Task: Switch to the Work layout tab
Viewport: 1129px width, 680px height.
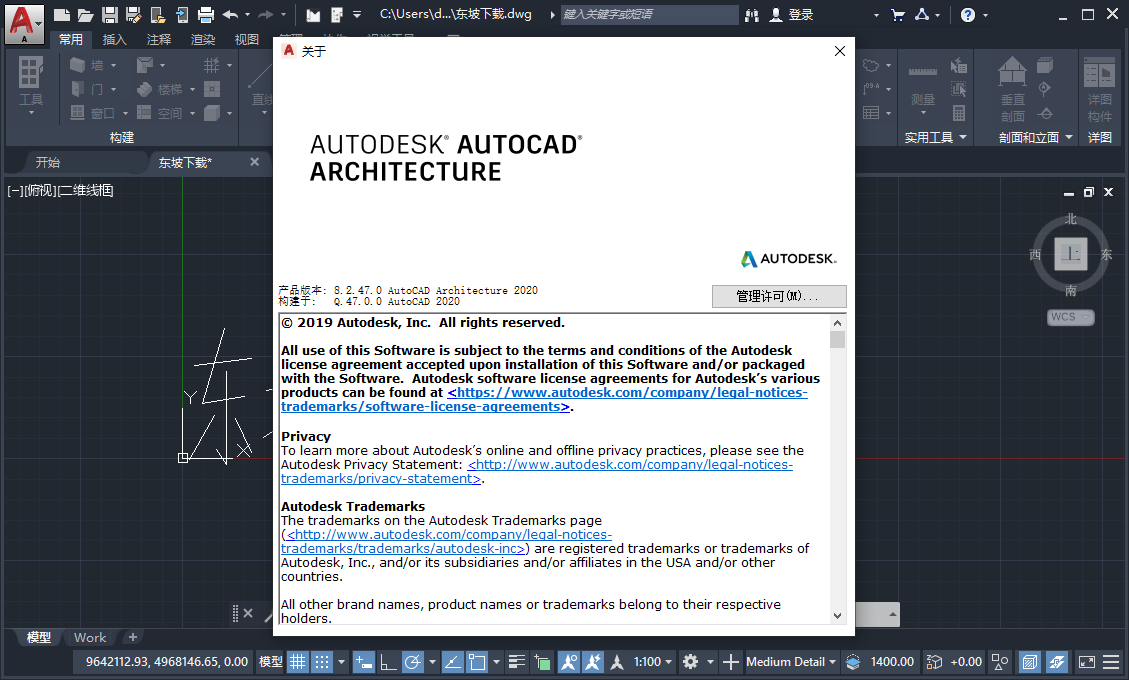Action: pos(90,637)
